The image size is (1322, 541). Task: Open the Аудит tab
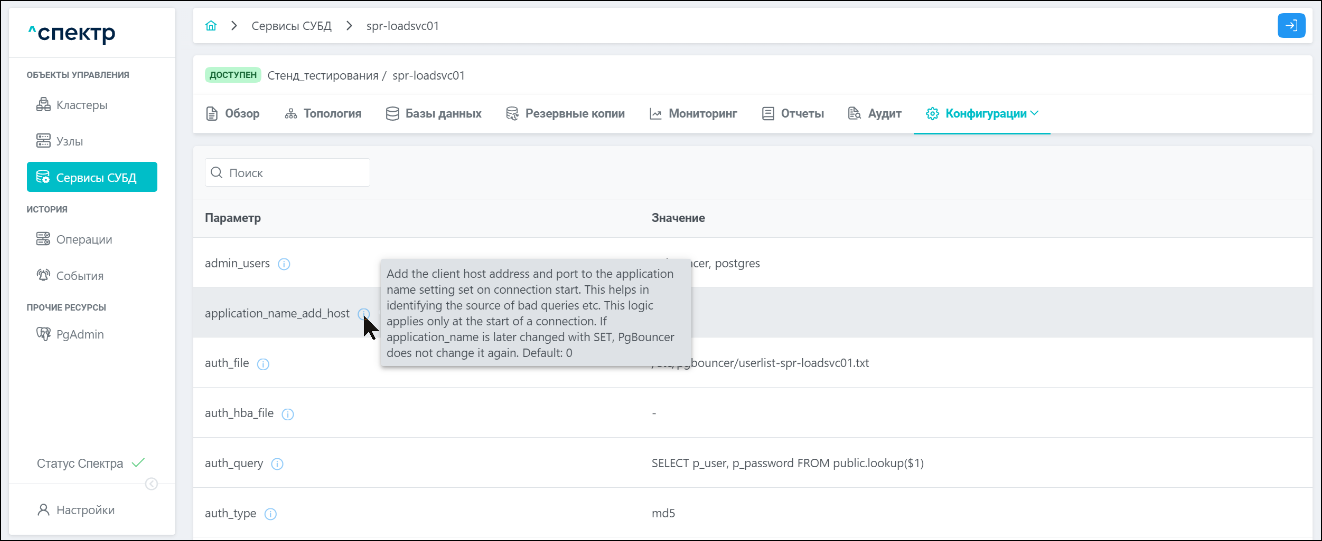875,114
